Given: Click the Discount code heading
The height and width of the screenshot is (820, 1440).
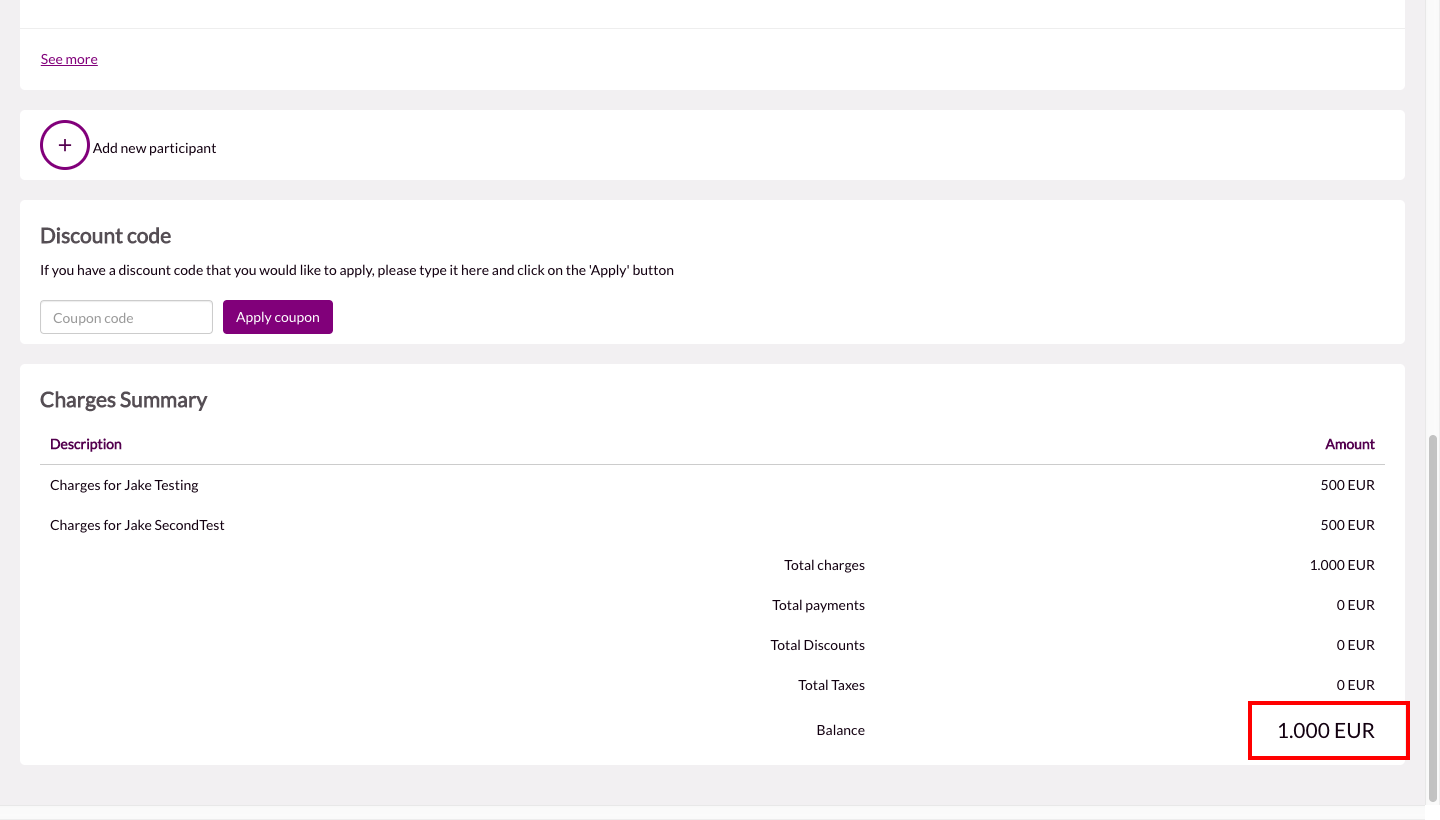Looking at the screenshot, I should (105, 236).
